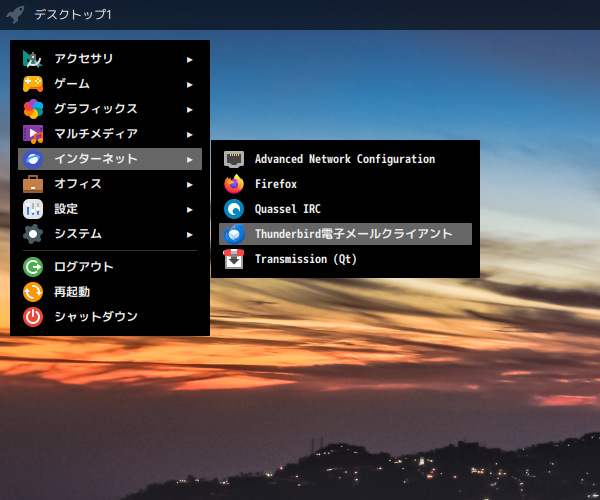Open the マルチメディア menu entry text

point(96,134)
